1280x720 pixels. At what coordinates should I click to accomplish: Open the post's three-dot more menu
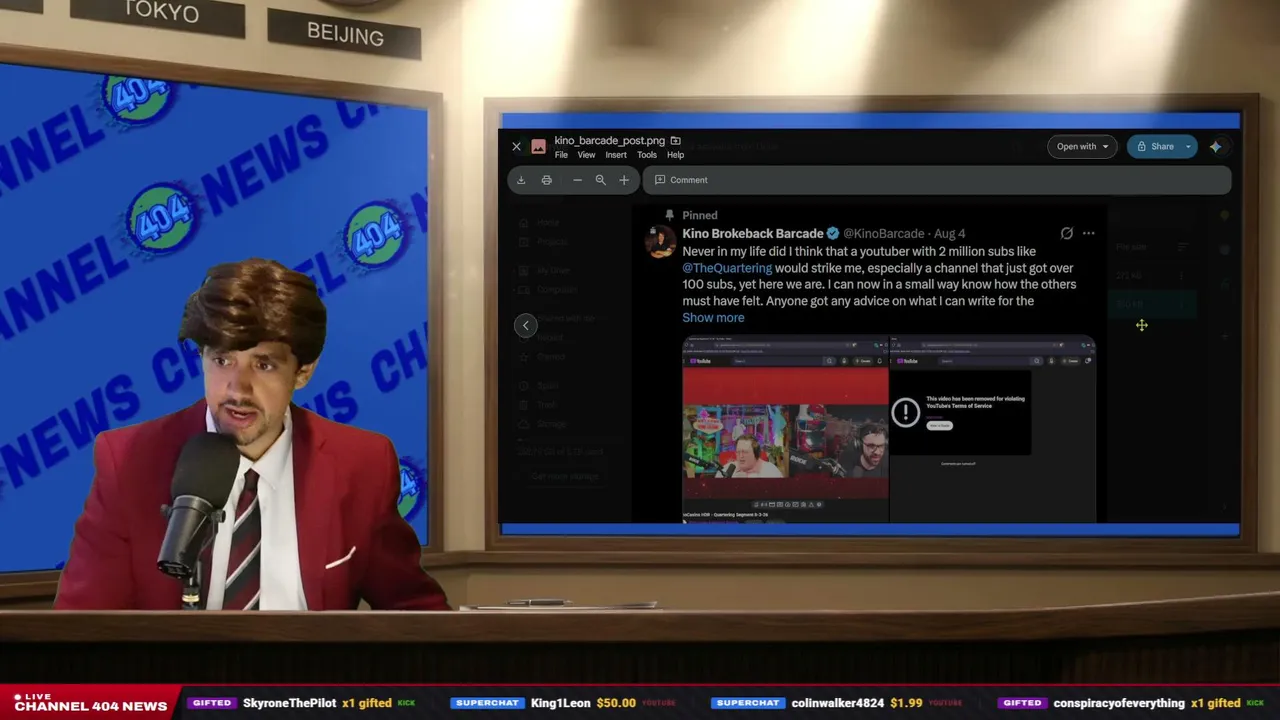1088,234
